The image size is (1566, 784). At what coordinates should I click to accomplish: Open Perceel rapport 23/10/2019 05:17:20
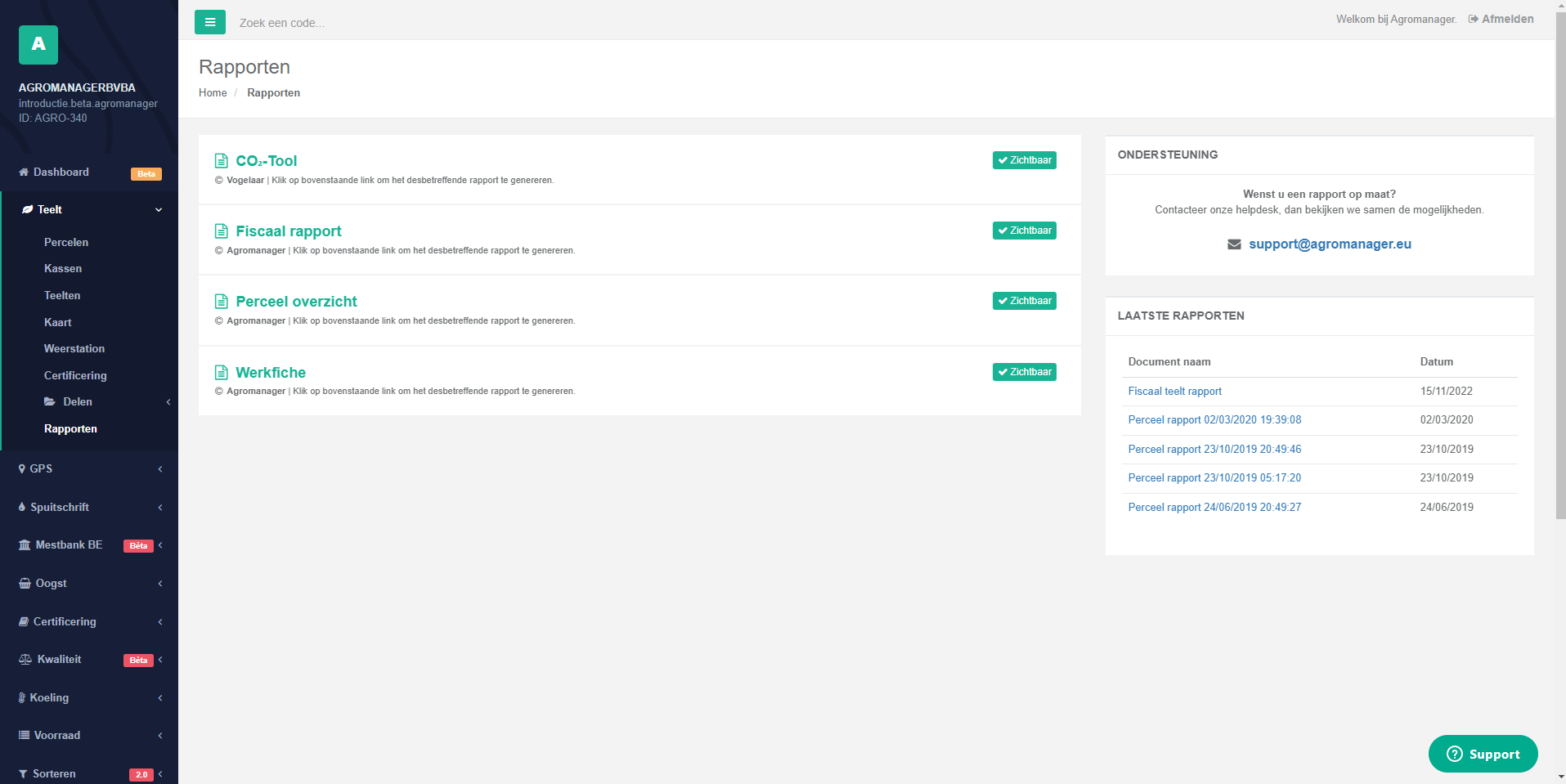pos(1214,478)
